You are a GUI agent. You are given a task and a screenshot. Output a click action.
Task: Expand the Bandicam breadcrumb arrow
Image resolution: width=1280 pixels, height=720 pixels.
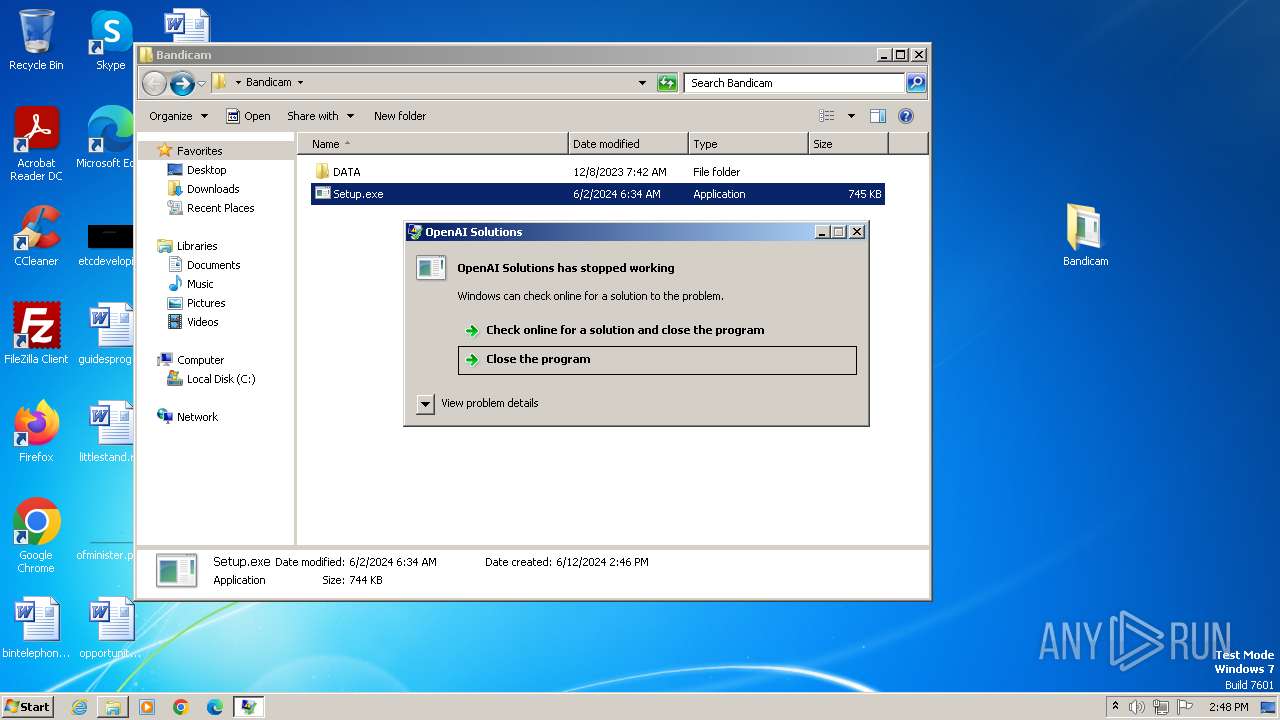(x=300, y=83)
